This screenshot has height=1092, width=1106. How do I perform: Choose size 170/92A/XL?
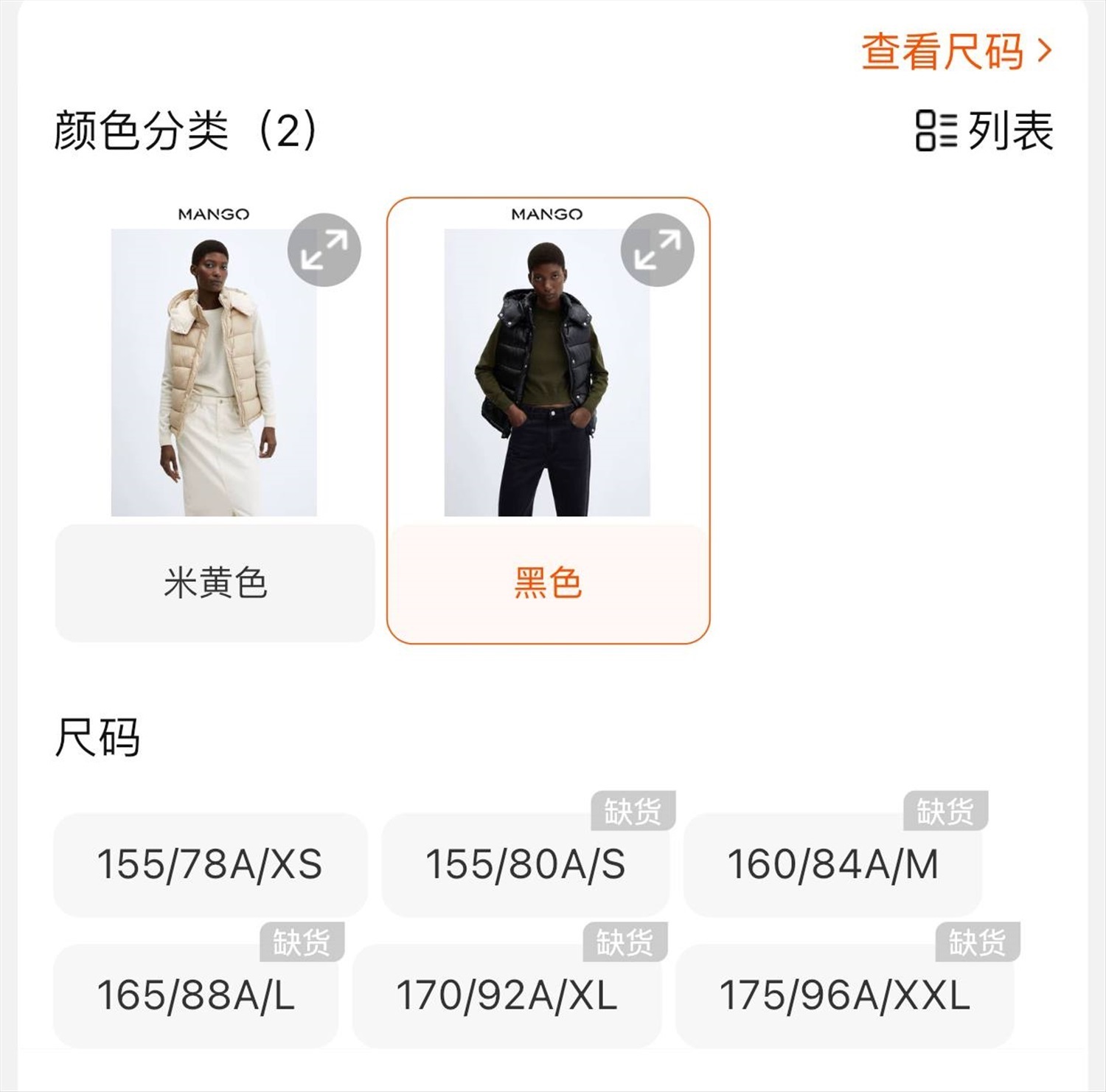tap(507, 995)
